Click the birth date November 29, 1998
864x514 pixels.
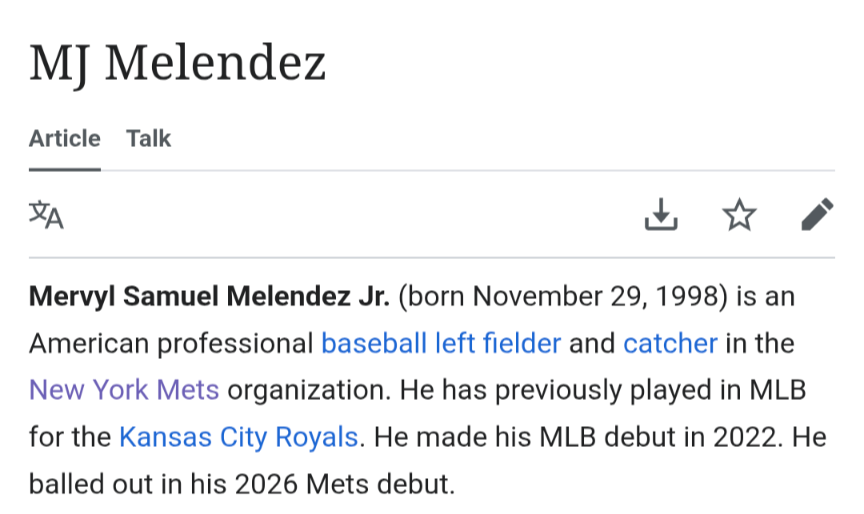point(598,297)
